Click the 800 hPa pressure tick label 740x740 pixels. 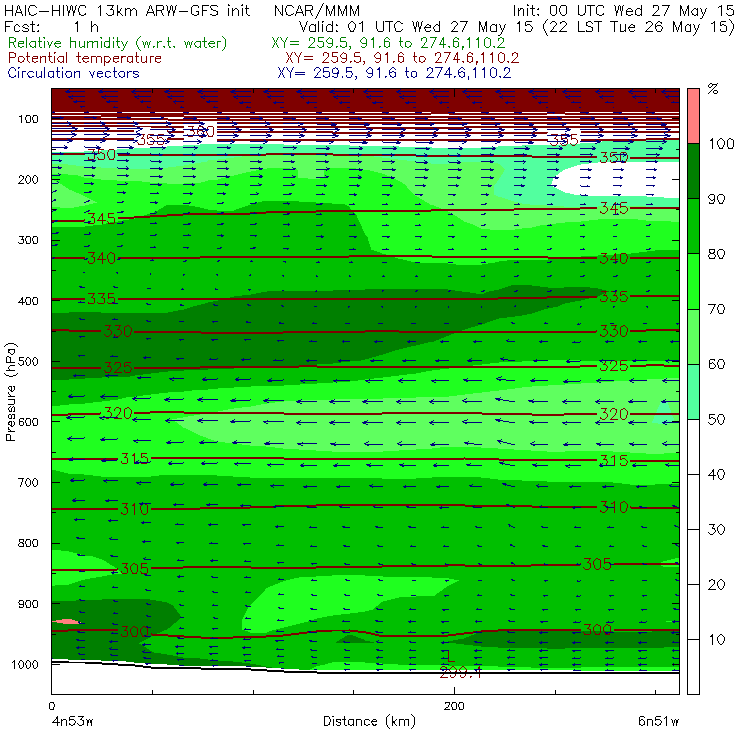pos(28,543)
